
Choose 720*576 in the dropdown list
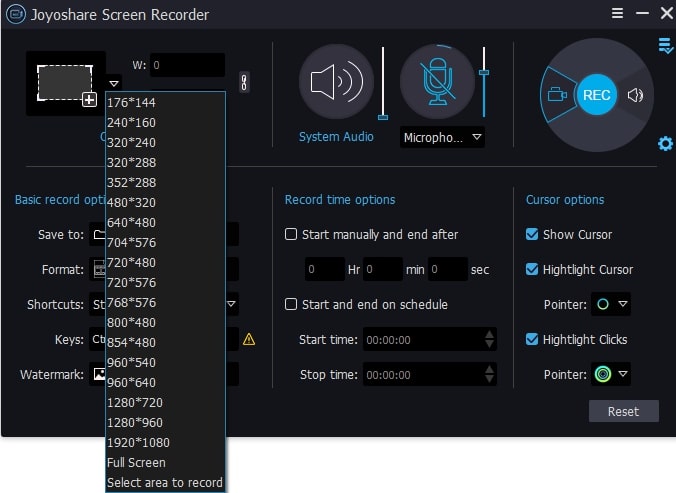(165, 282)
